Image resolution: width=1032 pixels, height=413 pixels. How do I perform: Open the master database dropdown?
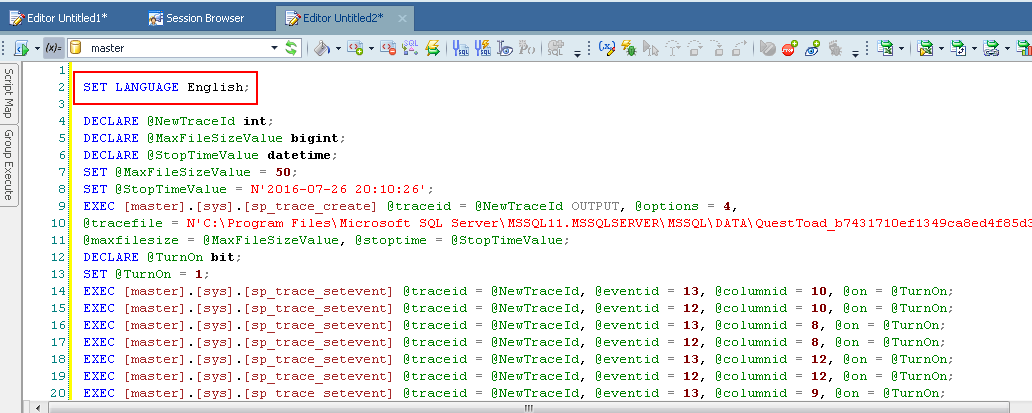coord(275,48)
